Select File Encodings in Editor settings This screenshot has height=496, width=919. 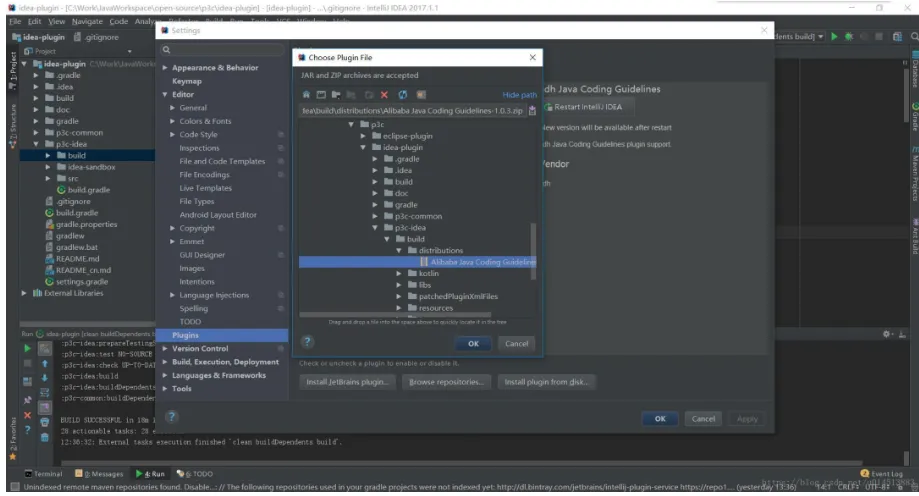tap(205, 175)
